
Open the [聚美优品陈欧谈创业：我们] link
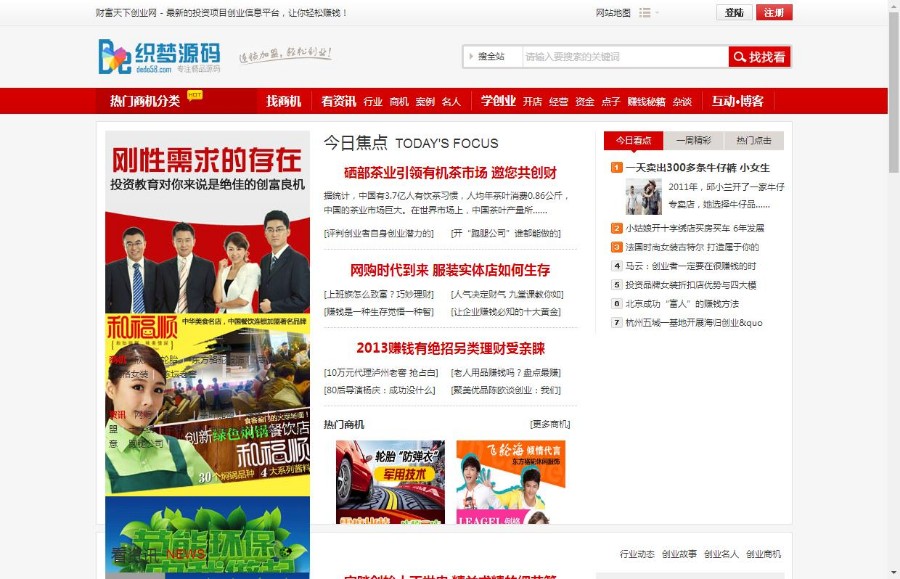(506, 390)
